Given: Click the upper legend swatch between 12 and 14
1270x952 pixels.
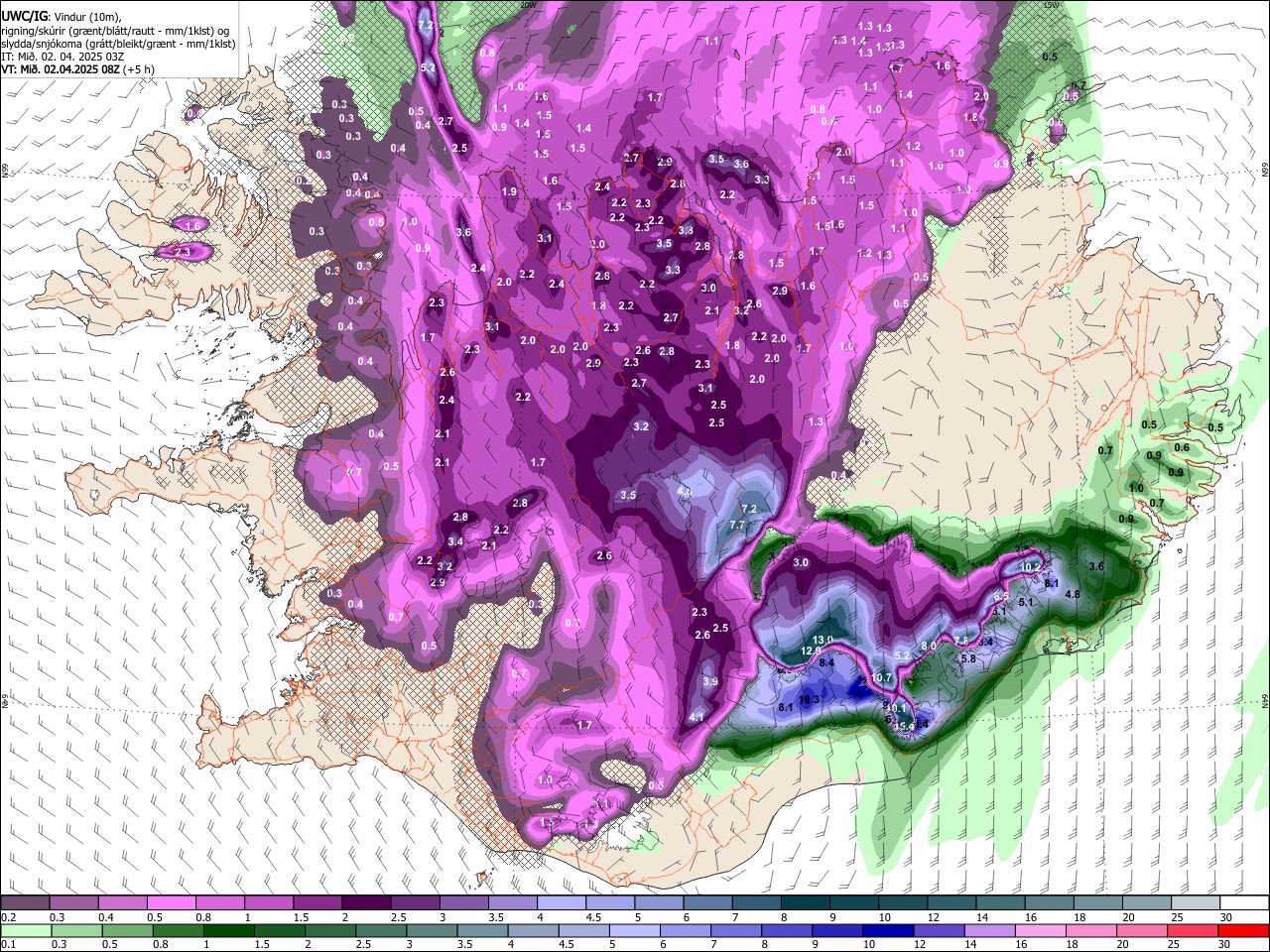Looking at the screenshot, I should [952, 902].
